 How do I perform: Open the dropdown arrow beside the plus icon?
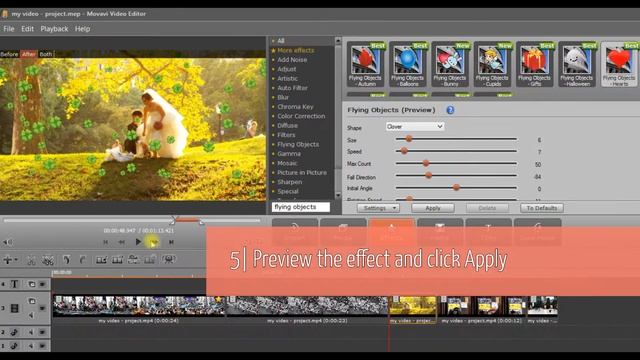pyautogui.click(x=16, y=260)
